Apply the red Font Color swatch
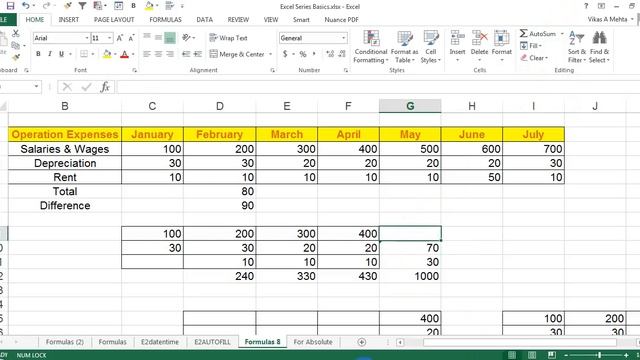This screenshot has height=360, width=640. (124, 54)
